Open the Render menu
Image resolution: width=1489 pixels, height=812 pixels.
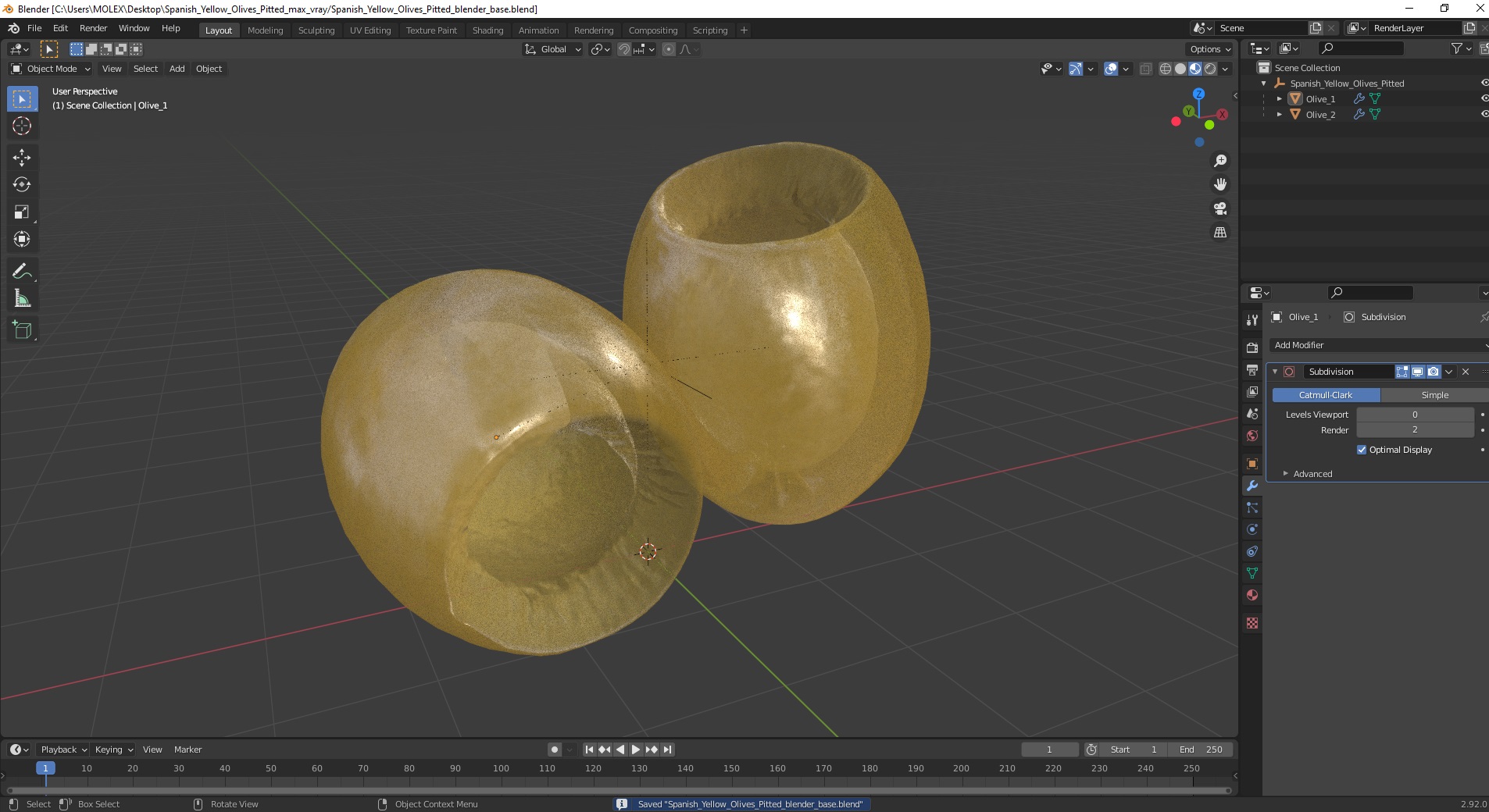[93, 28]
